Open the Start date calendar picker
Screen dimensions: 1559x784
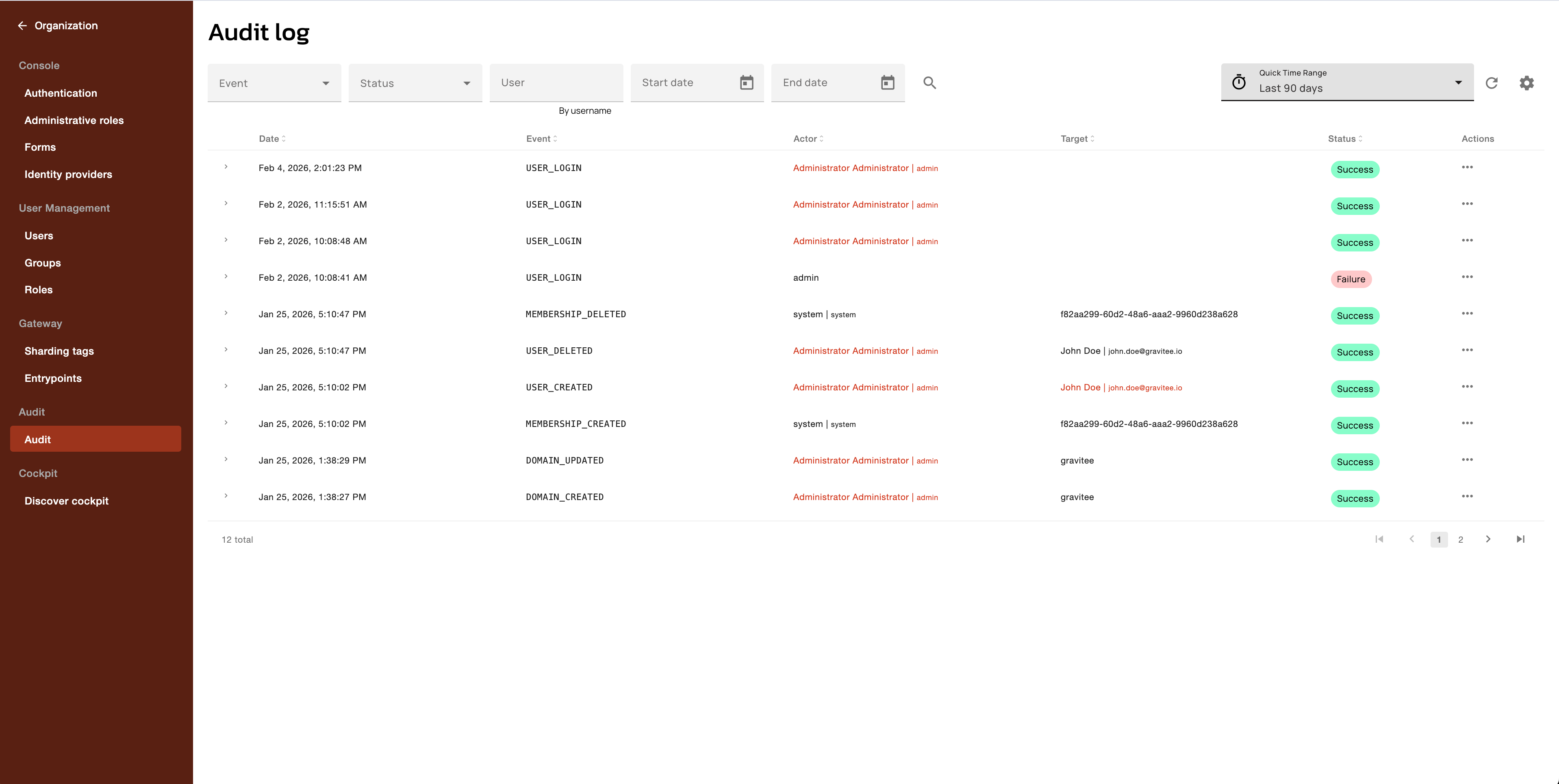click(x=746, y=83)
